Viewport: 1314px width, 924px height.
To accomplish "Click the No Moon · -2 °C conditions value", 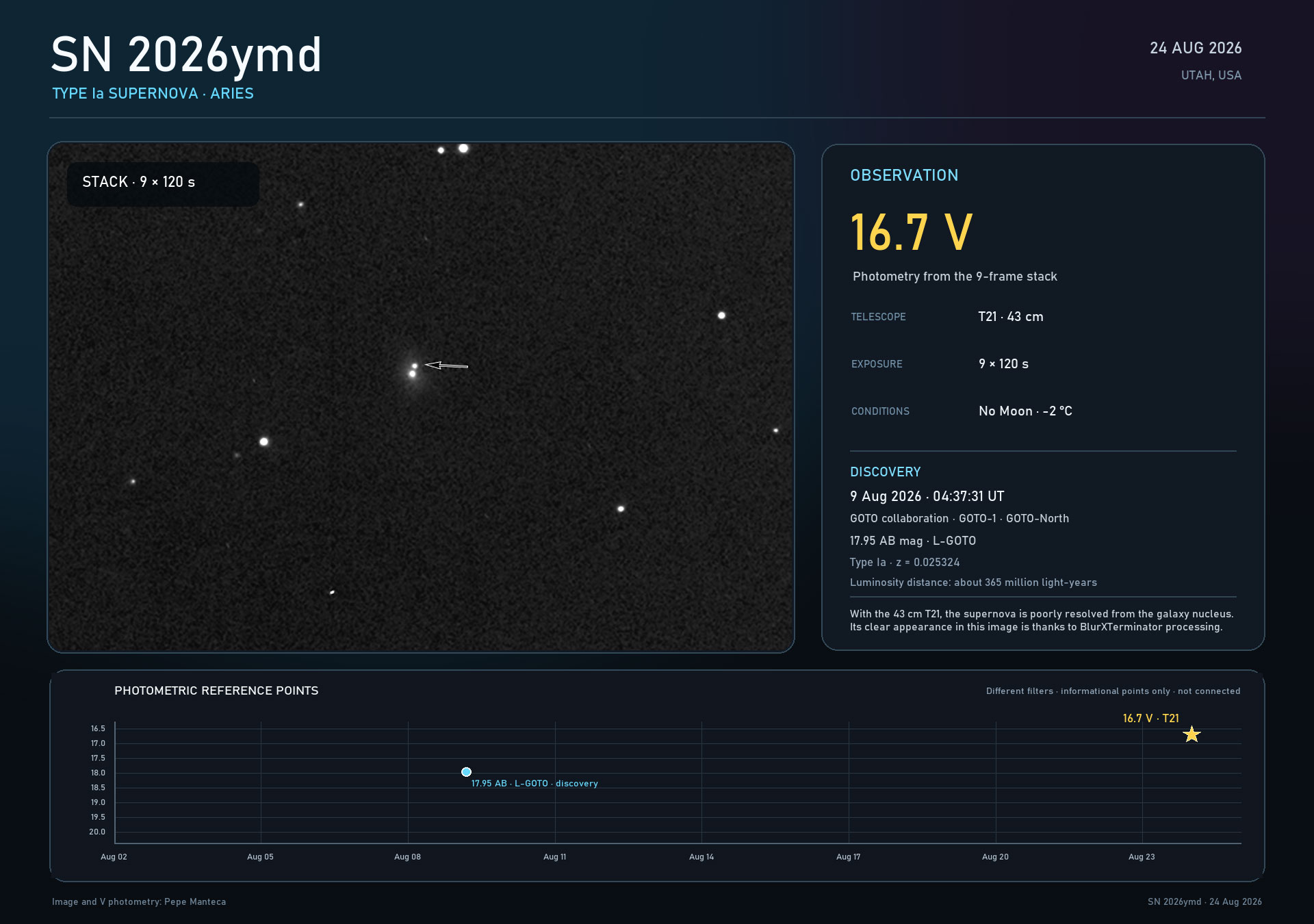I will coord(1025,411).
